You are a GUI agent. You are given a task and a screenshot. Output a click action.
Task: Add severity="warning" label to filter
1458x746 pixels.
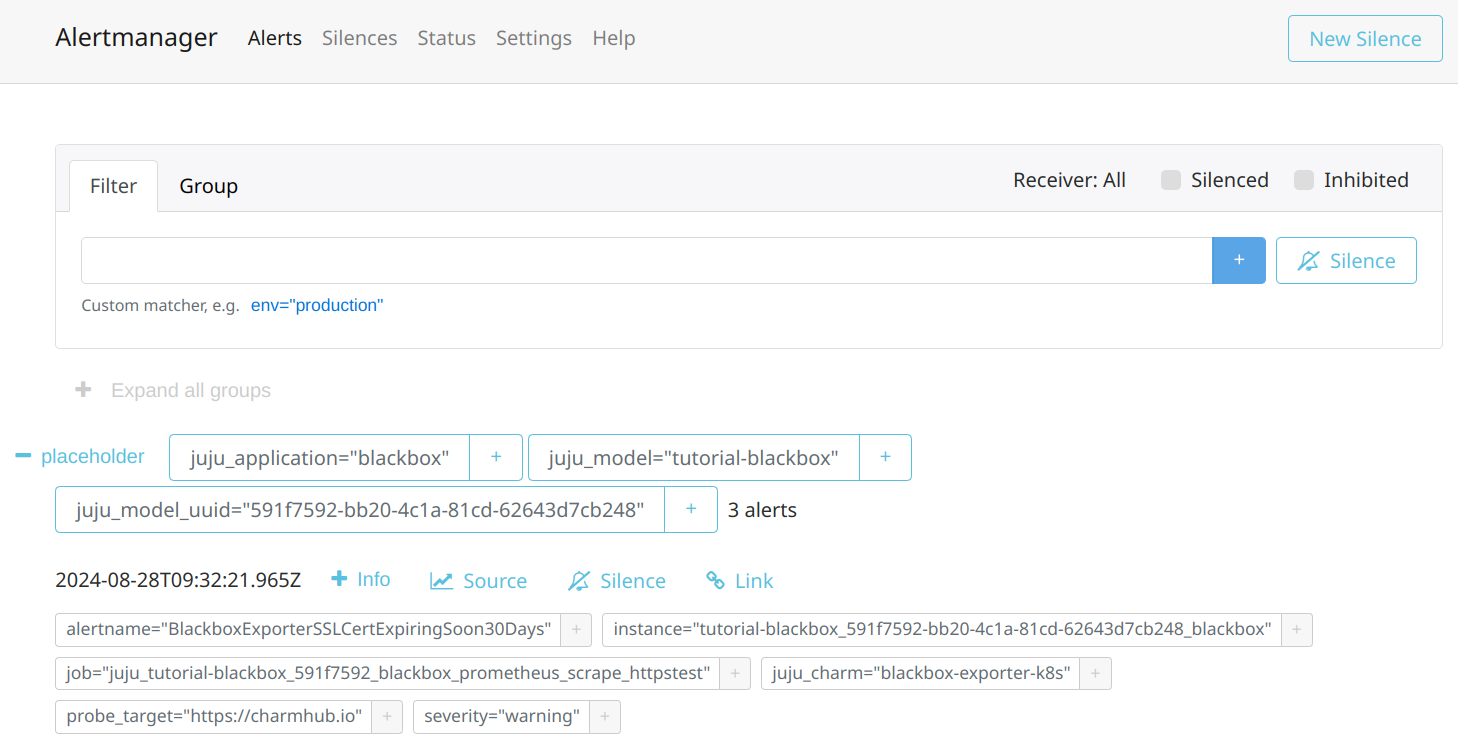605,716
